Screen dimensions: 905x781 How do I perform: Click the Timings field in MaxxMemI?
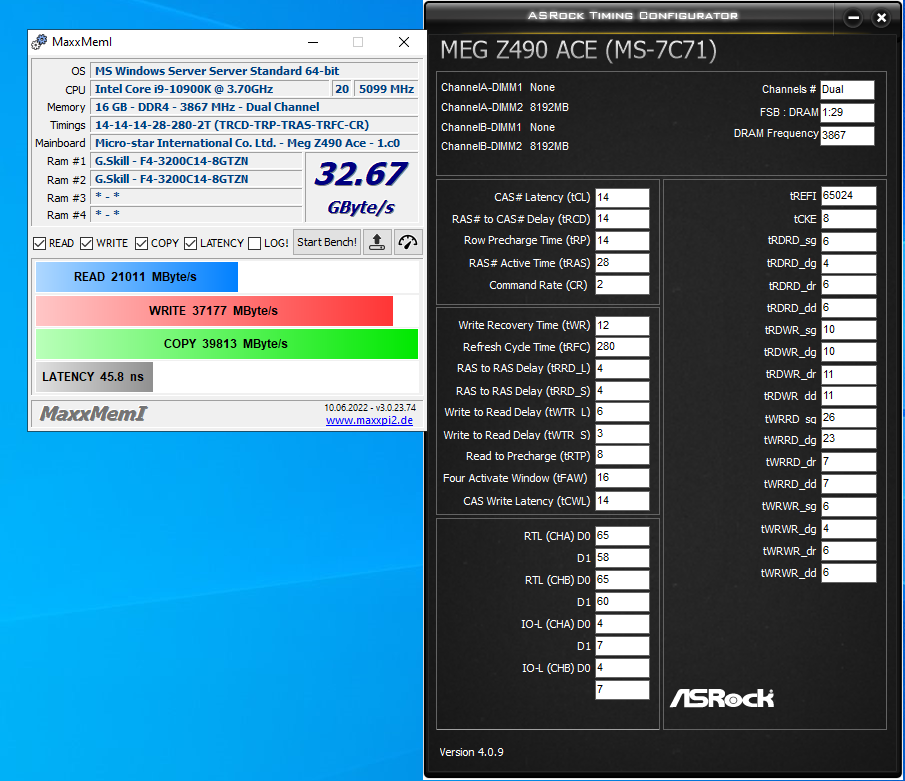(254, 125)
